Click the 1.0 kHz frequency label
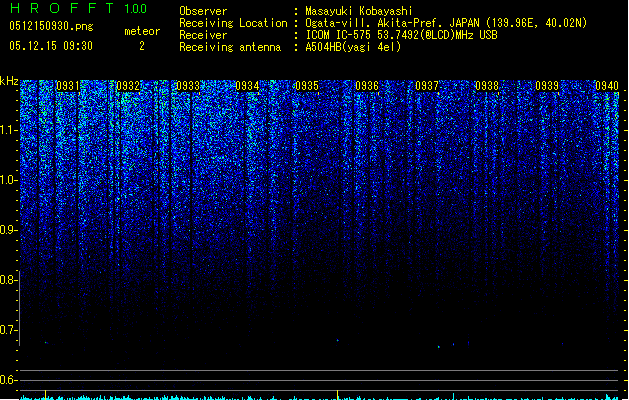This screenshot has width=629, height=400. click(x=8, y=180)
